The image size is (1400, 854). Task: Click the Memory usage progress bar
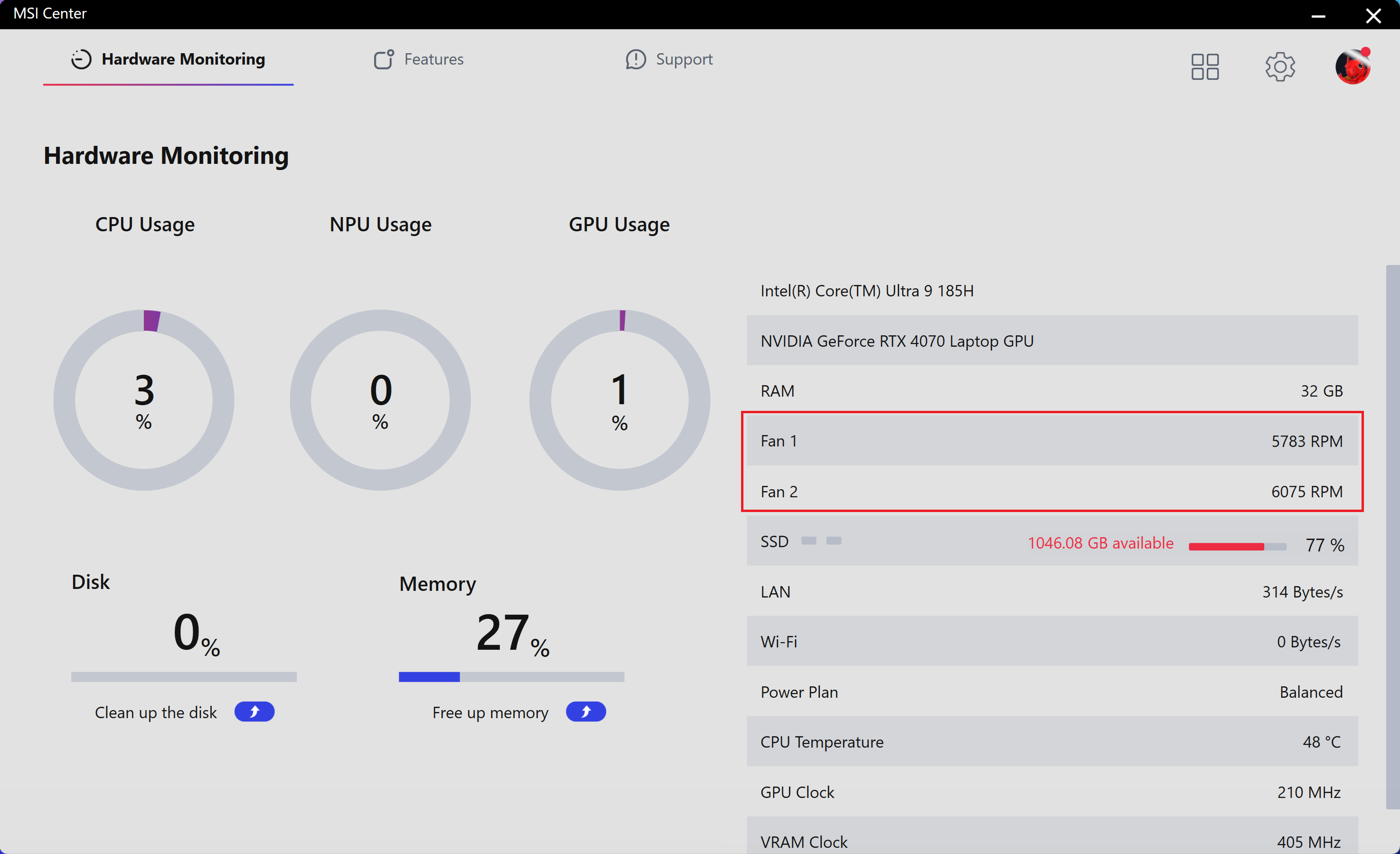(511, 677)
